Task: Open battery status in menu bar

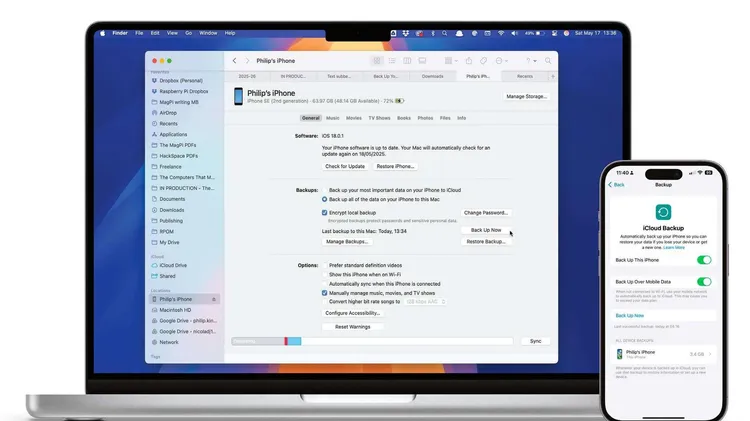Action: coord(535,33)
